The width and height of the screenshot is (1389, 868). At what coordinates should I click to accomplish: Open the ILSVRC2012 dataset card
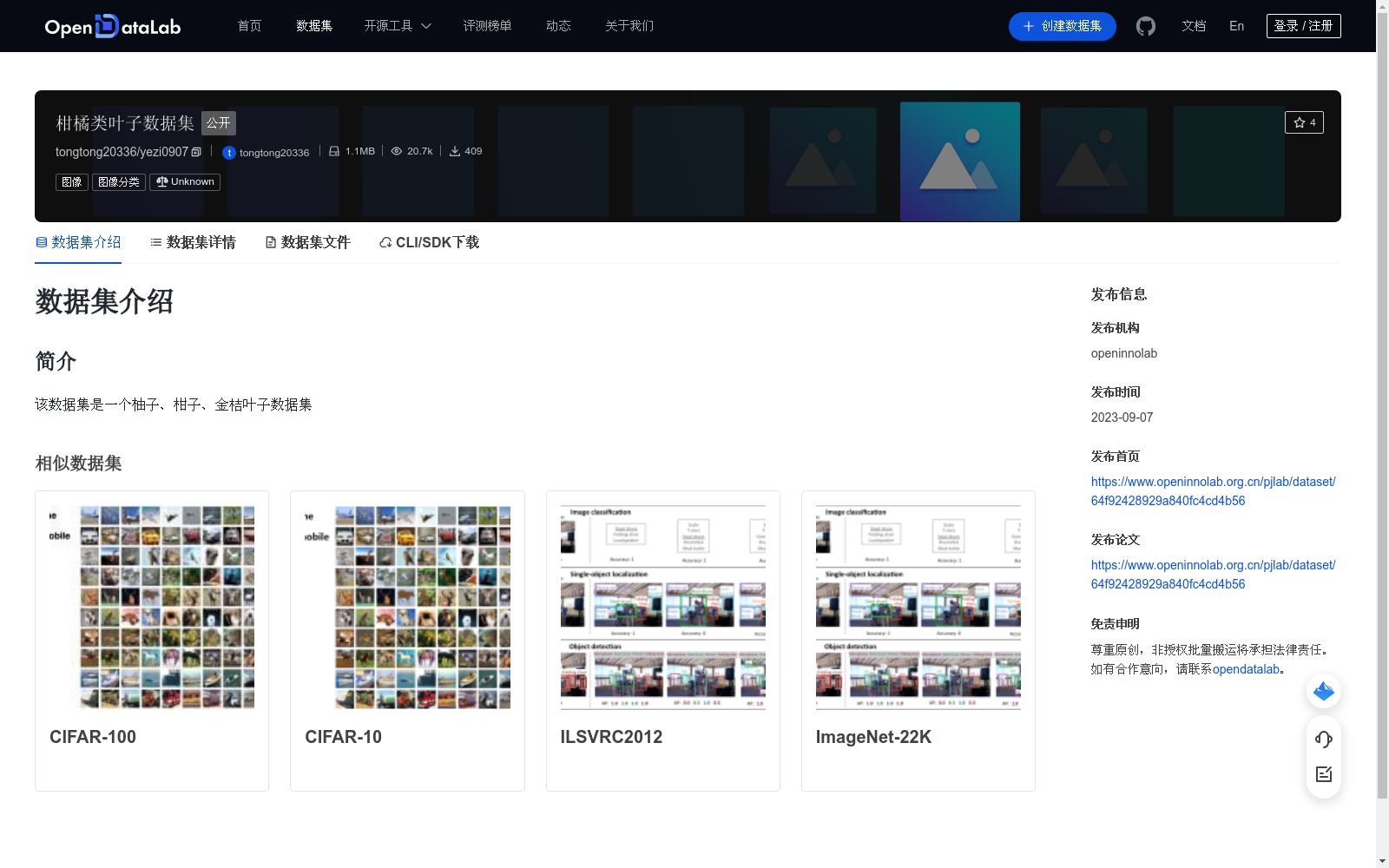tap(663, 641)
